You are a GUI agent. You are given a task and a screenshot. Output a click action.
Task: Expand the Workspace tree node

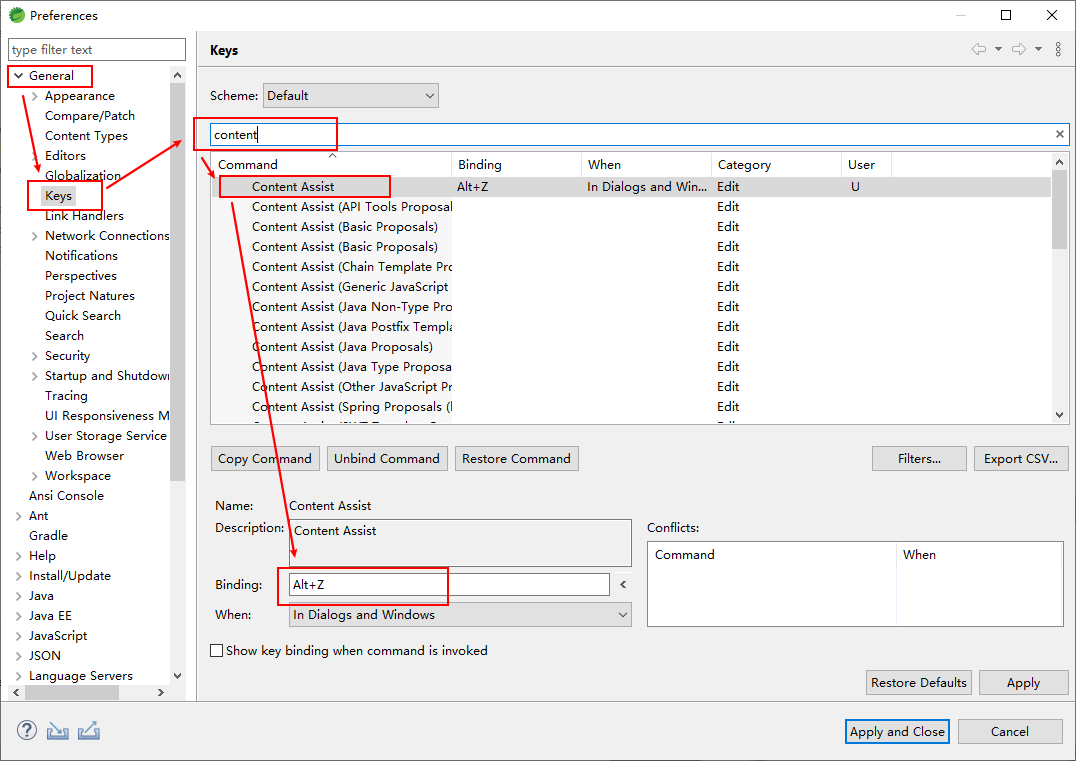pyautogui.click(x=34, y=476)
